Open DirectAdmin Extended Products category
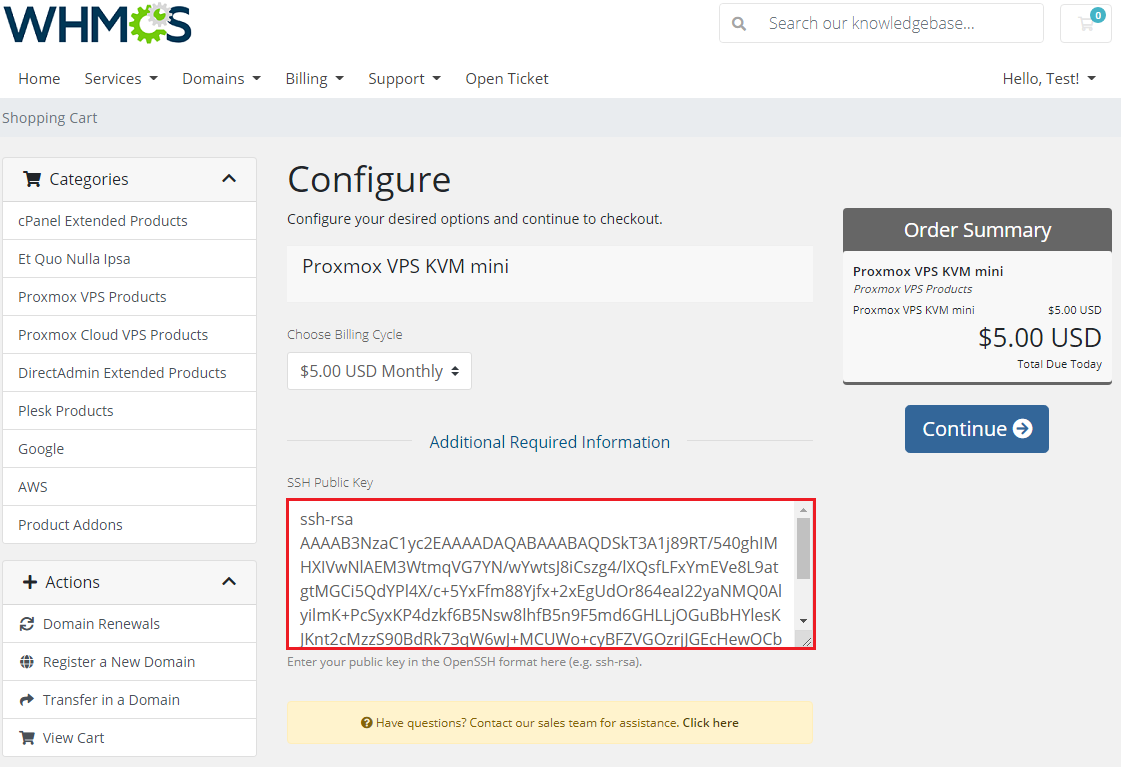This screenshot has height=767, width=1121. [x=129, y=372]
